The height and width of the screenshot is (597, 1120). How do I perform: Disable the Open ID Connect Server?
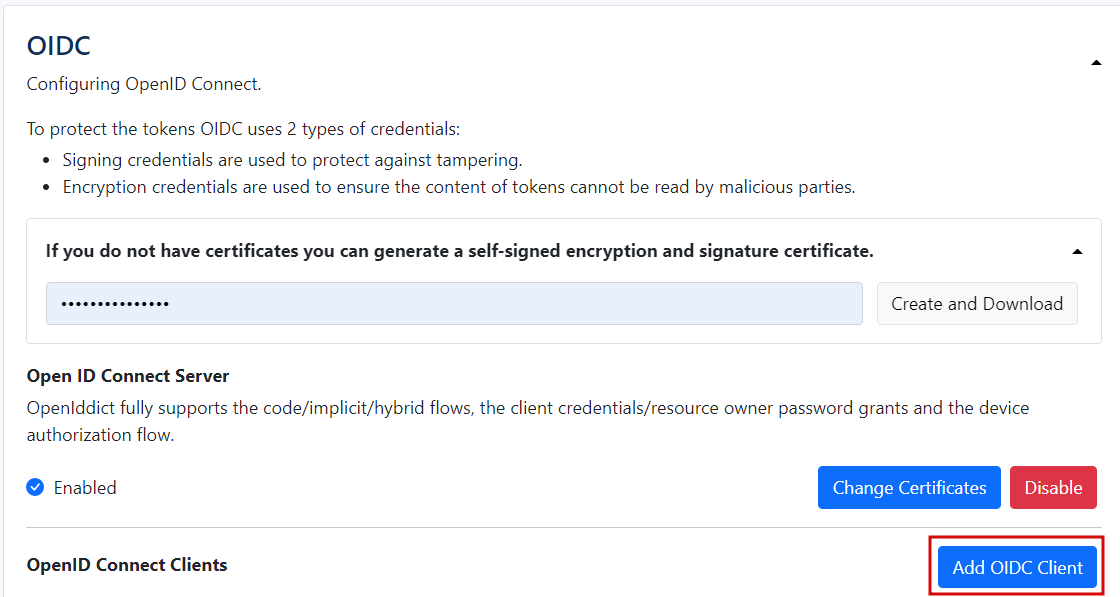[x=1053, y=488]
